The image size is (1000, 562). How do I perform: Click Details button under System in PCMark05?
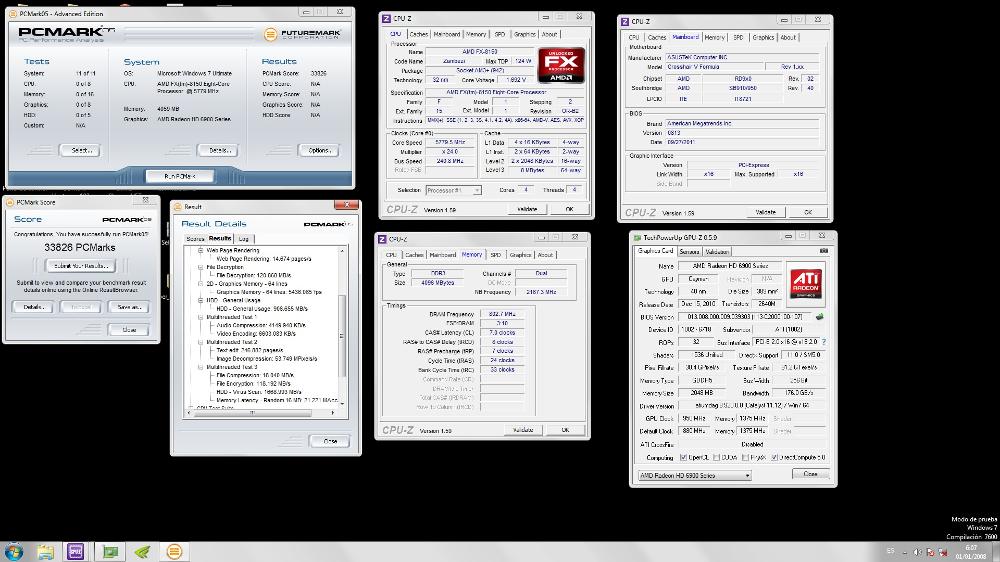tap(218, 151)
